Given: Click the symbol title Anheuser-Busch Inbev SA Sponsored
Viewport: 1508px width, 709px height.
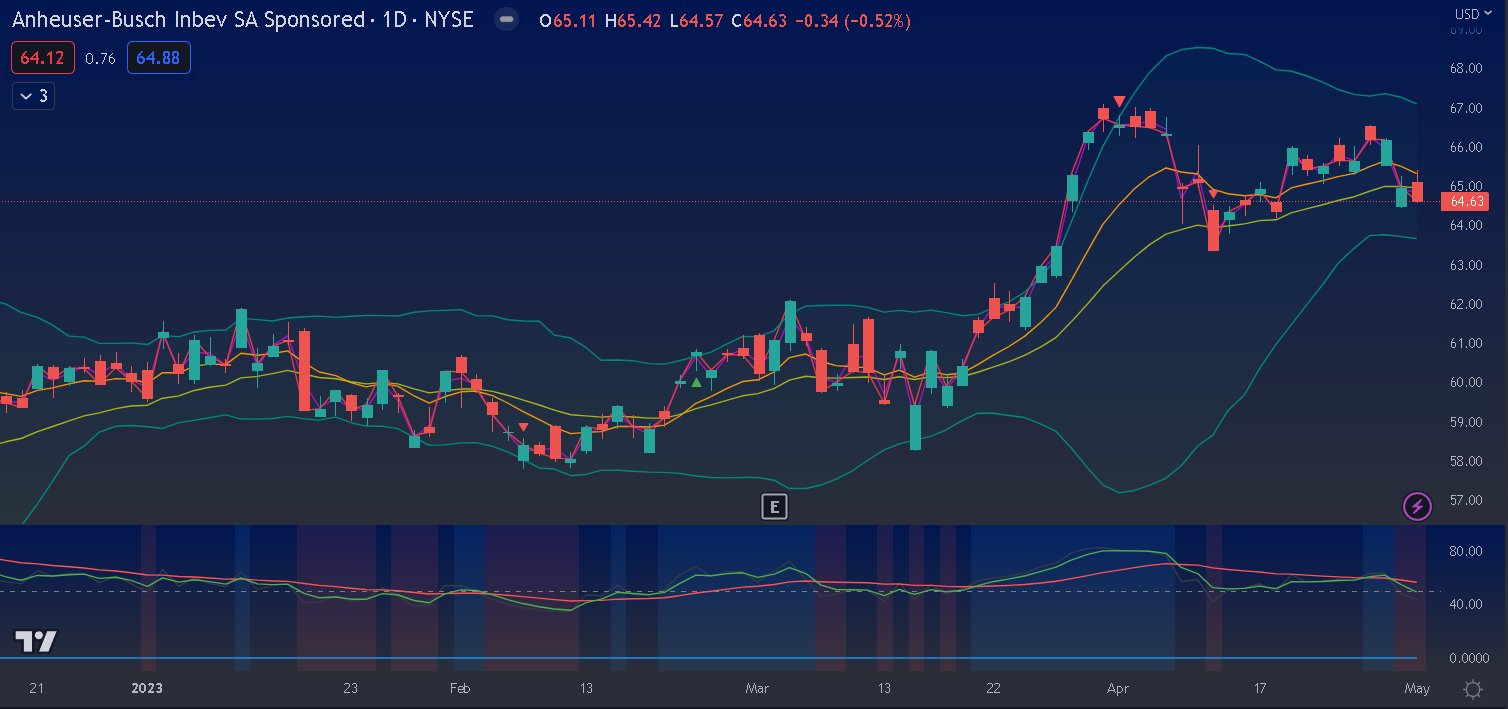Looking at the screenshot, I should tap(186, 20).
